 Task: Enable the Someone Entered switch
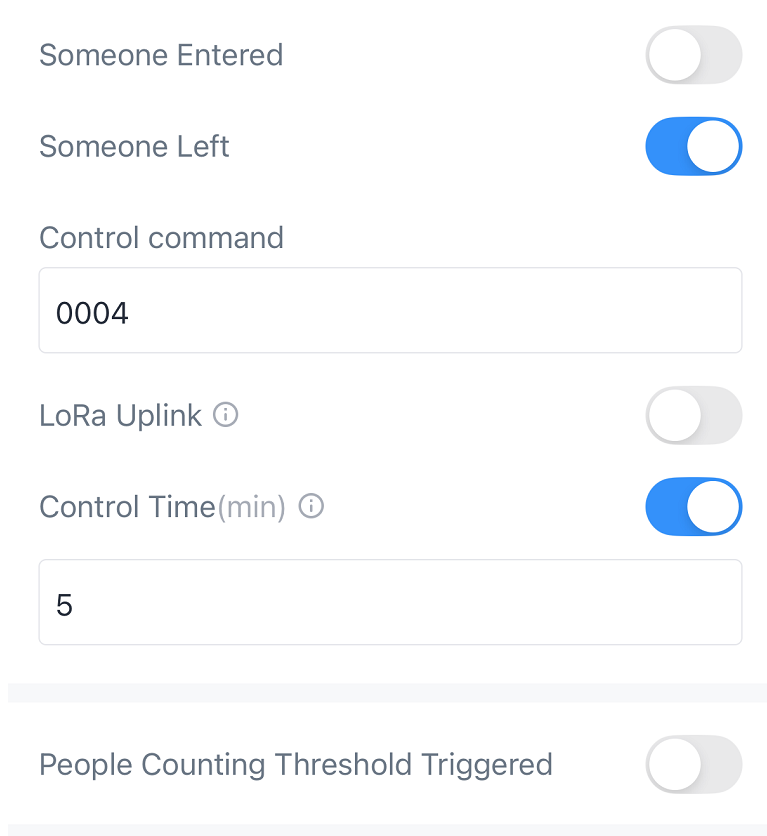point(693,55)
